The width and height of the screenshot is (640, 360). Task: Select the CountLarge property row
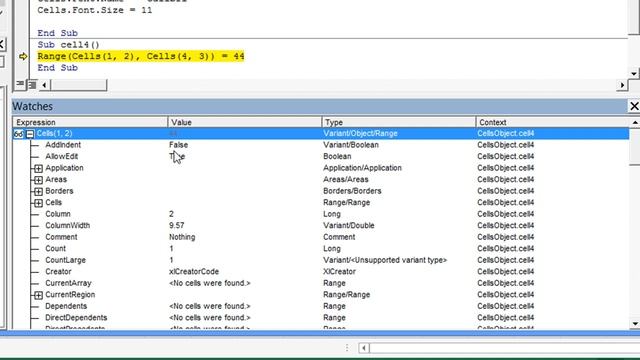321,260
